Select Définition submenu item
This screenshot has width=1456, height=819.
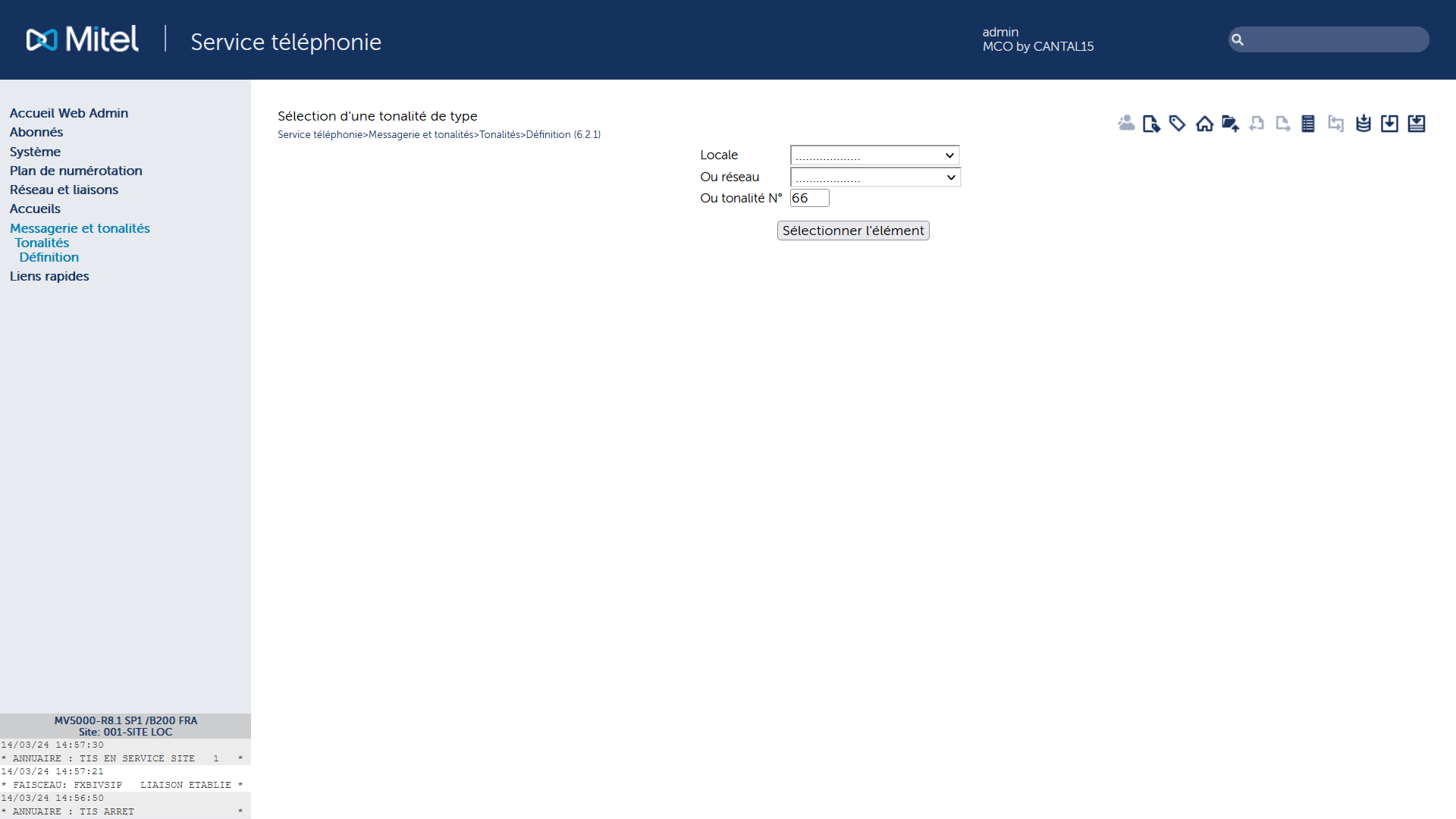(49, 257)
